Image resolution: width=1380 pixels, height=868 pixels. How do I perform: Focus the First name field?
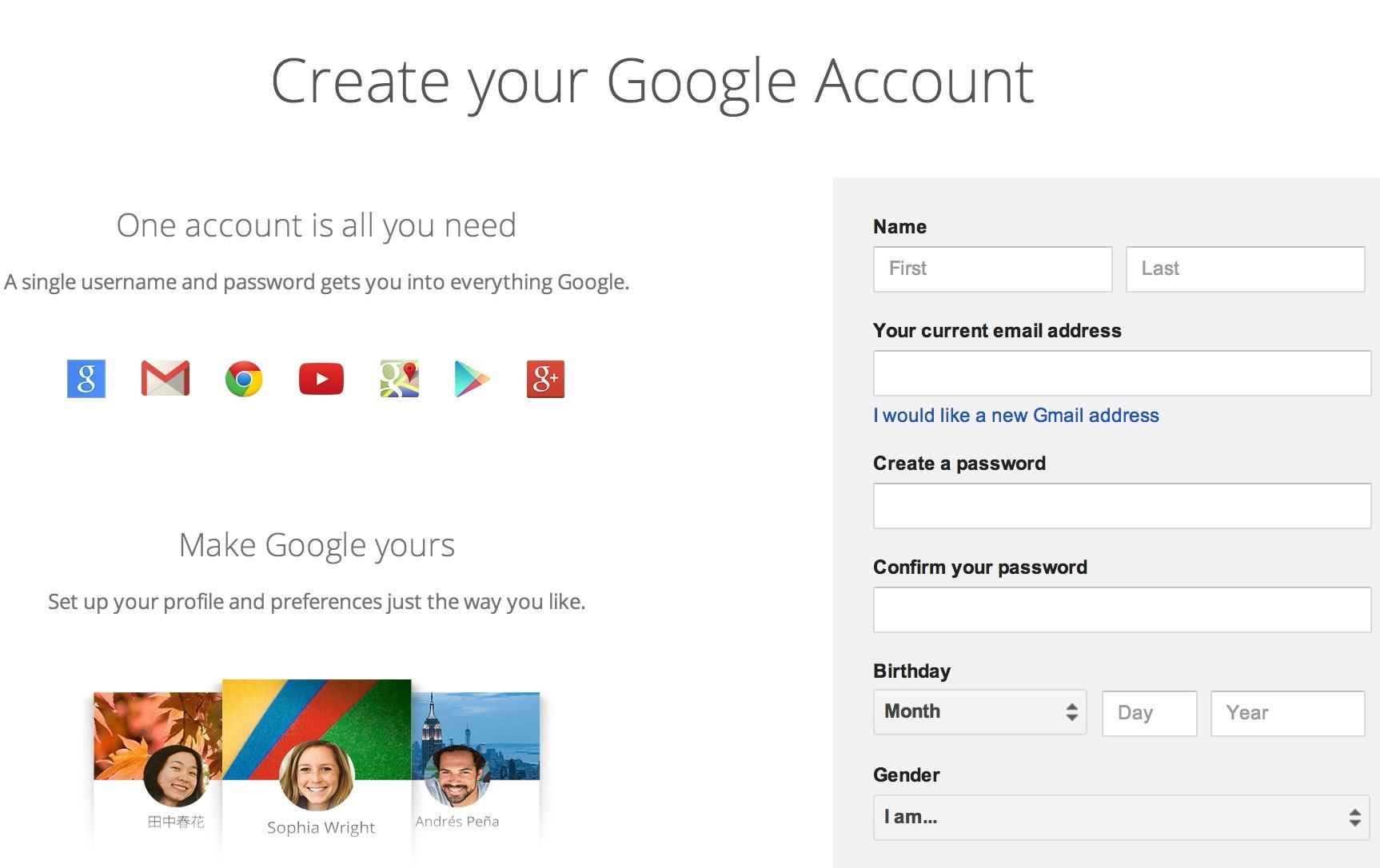tap(992, 269)
